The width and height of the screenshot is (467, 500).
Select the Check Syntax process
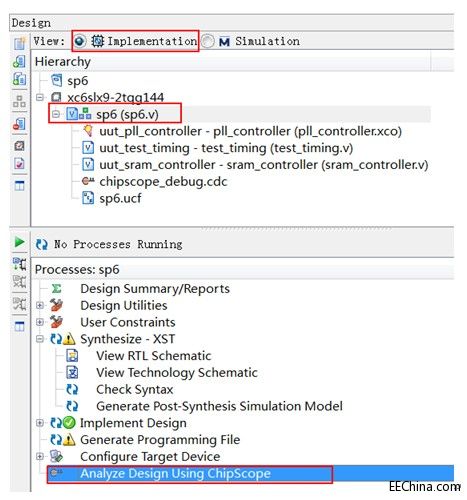135,389
